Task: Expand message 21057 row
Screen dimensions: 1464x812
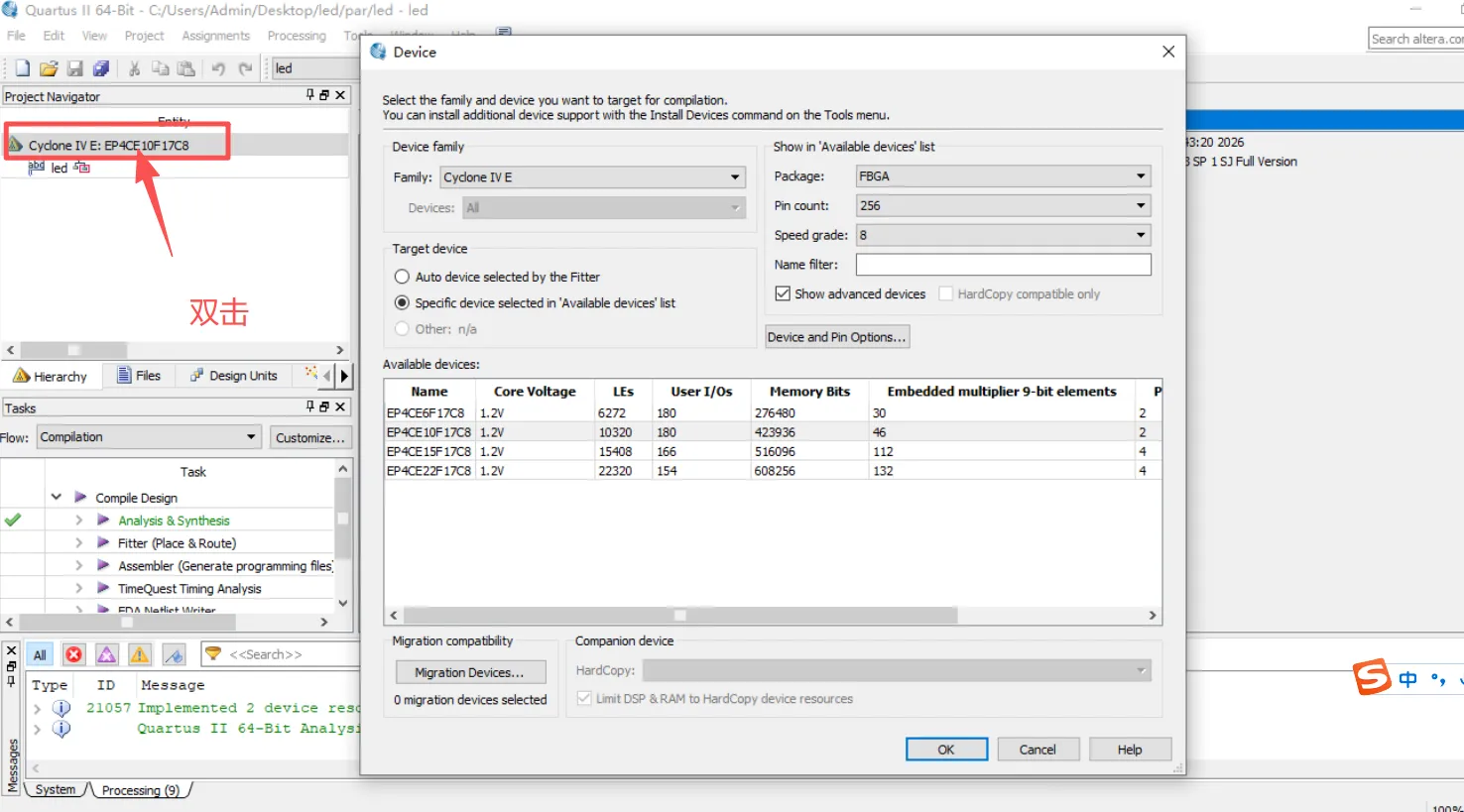Action: tap(38, 708)
